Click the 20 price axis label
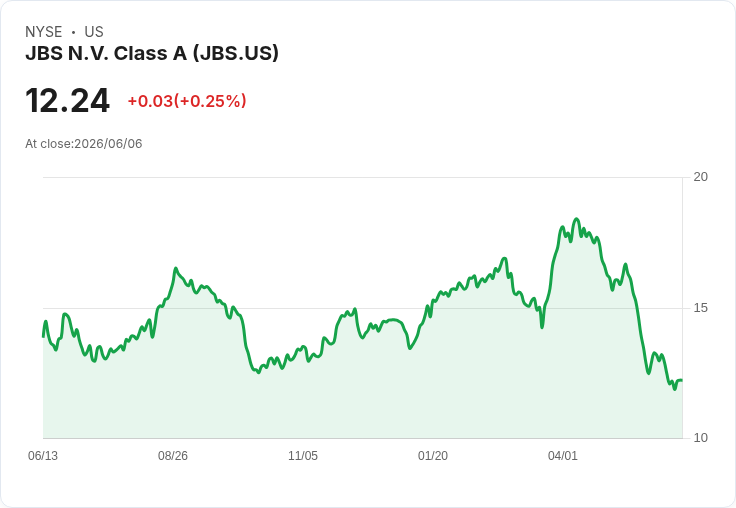The image size is (736, 508). (x=700, y=177)
